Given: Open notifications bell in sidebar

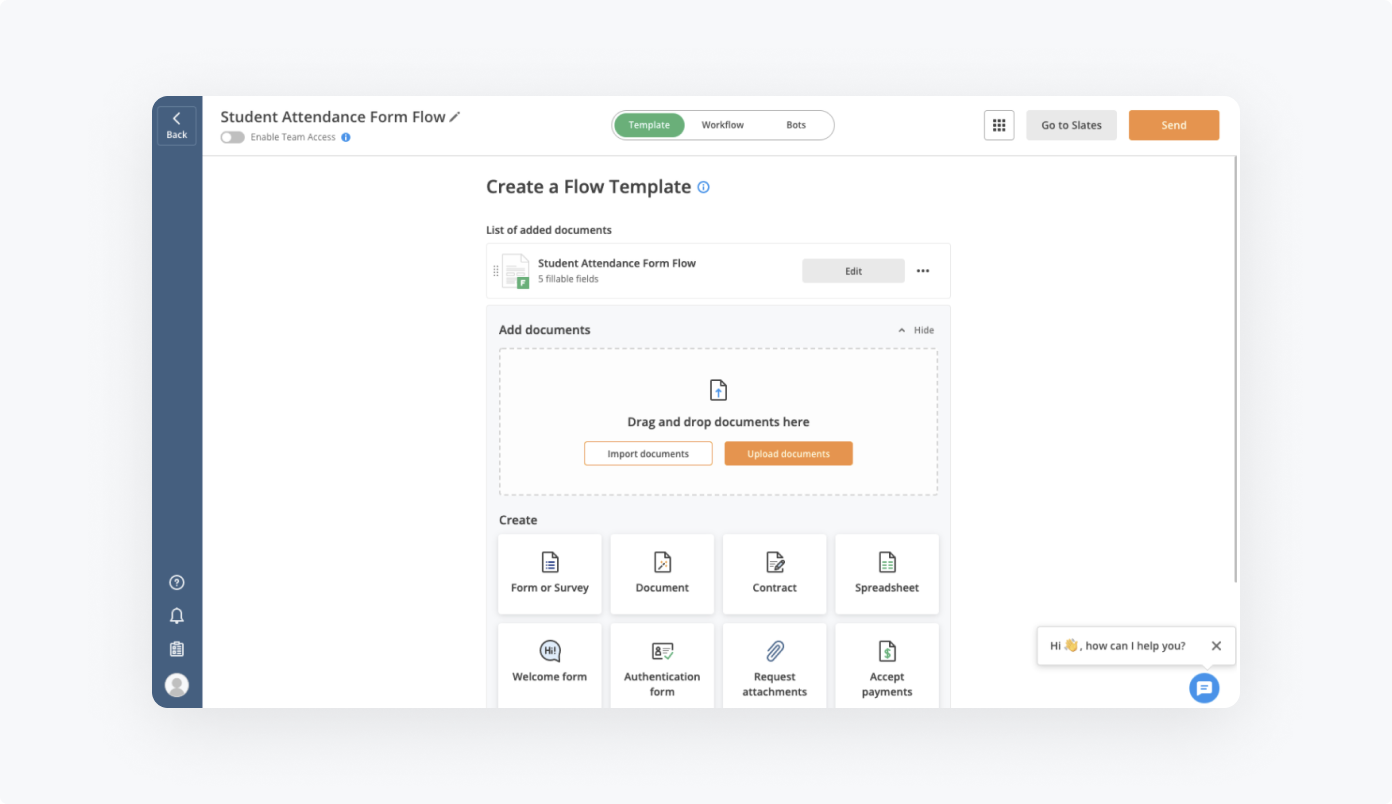Looking at the screenshot, I should pyautogui.click(x=177, y=616).
